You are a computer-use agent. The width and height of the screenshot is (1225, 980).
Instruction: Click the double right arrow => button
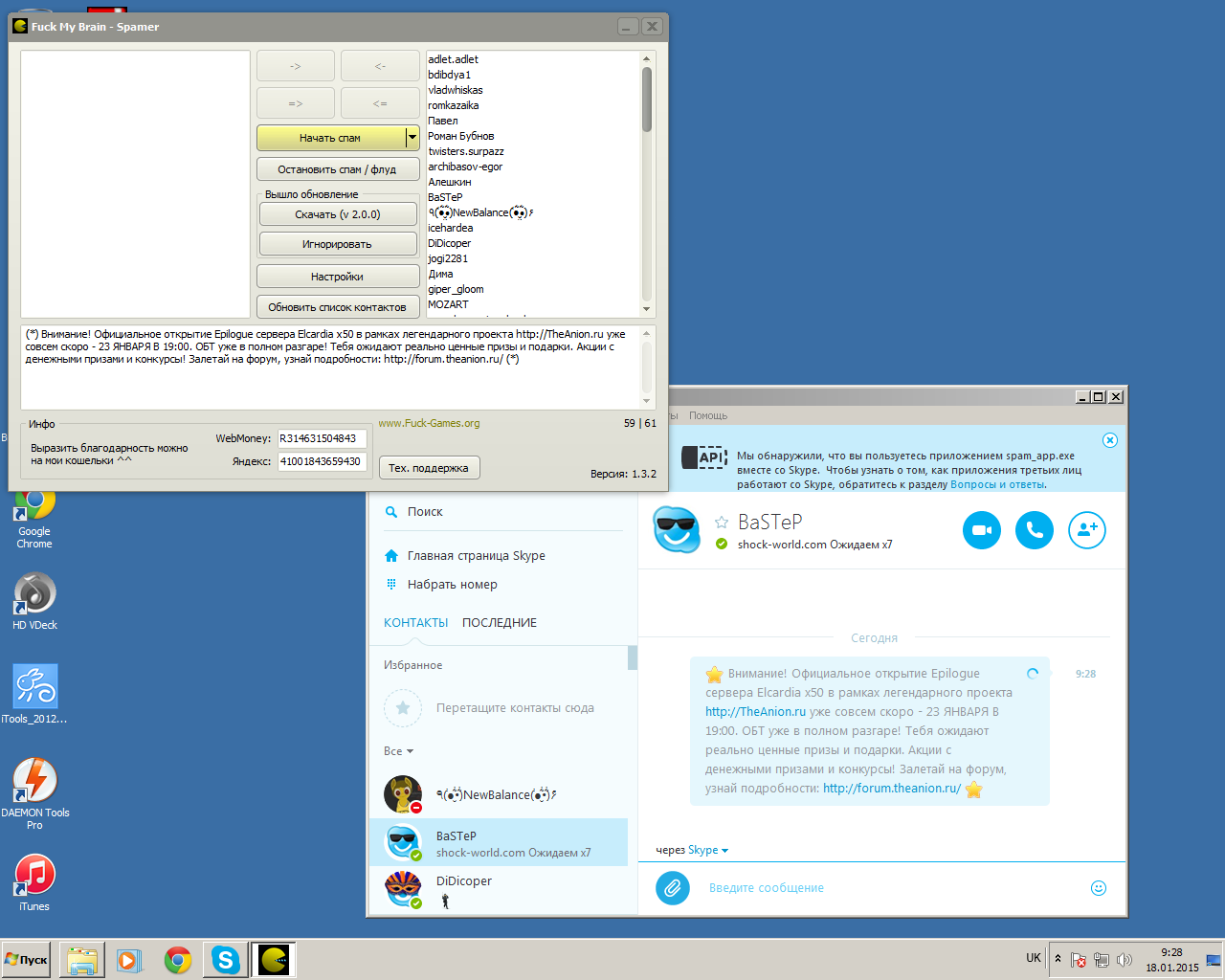pos(296,103)
